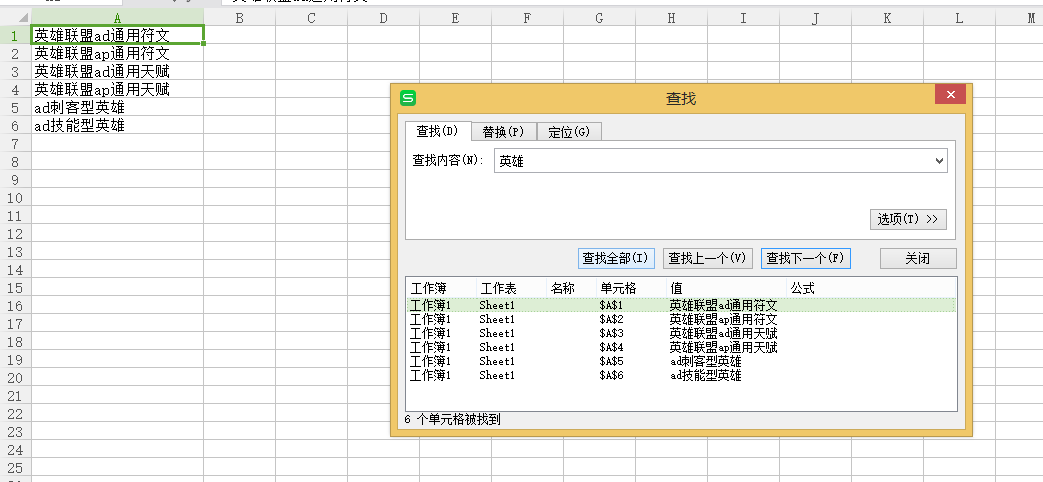The height and width of the screenshot is (482, 1043).
Task: Select column L by its header
Action: (x=959, y=19)
